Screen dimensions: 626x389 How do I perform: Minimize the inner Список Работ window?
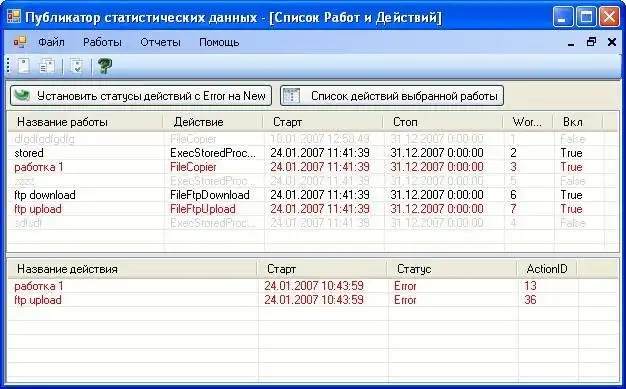(x=571, y=42)
